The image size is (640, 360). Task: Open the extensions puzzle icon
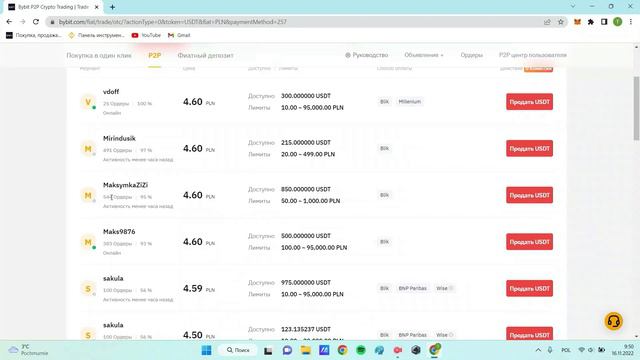pyautogui.click(x=591, y=22)
